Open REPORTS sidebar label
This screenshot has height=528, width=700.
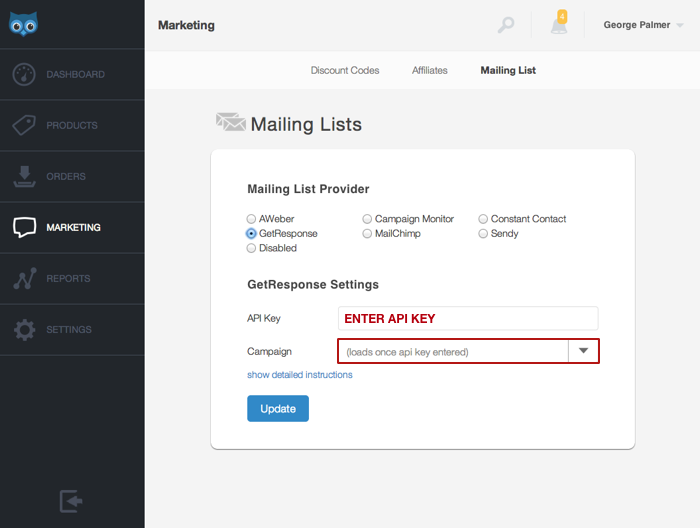68,279
